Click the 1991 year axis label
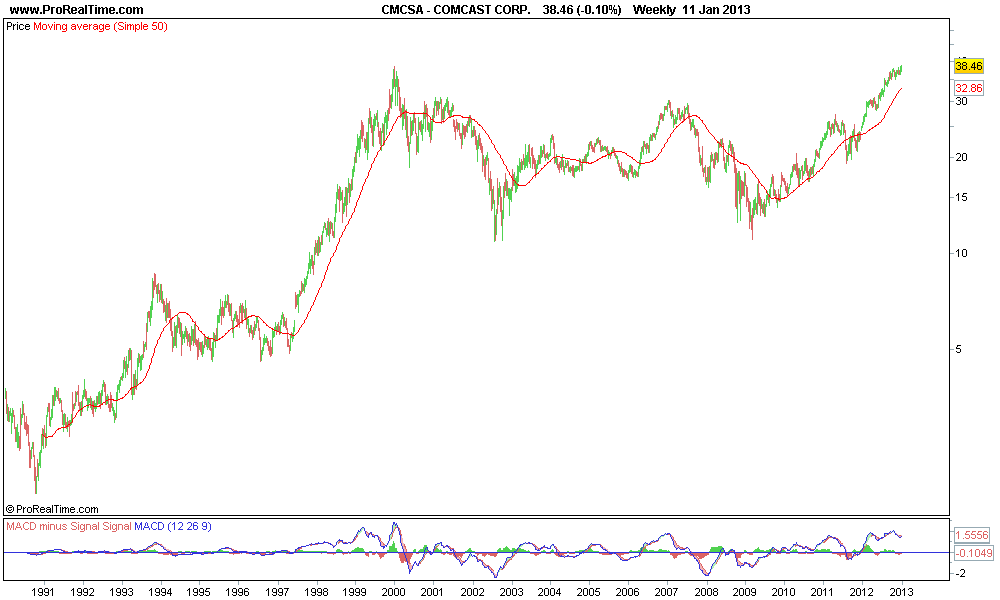The height and width of the screenshot is (600, 1000). coord(43,592)
